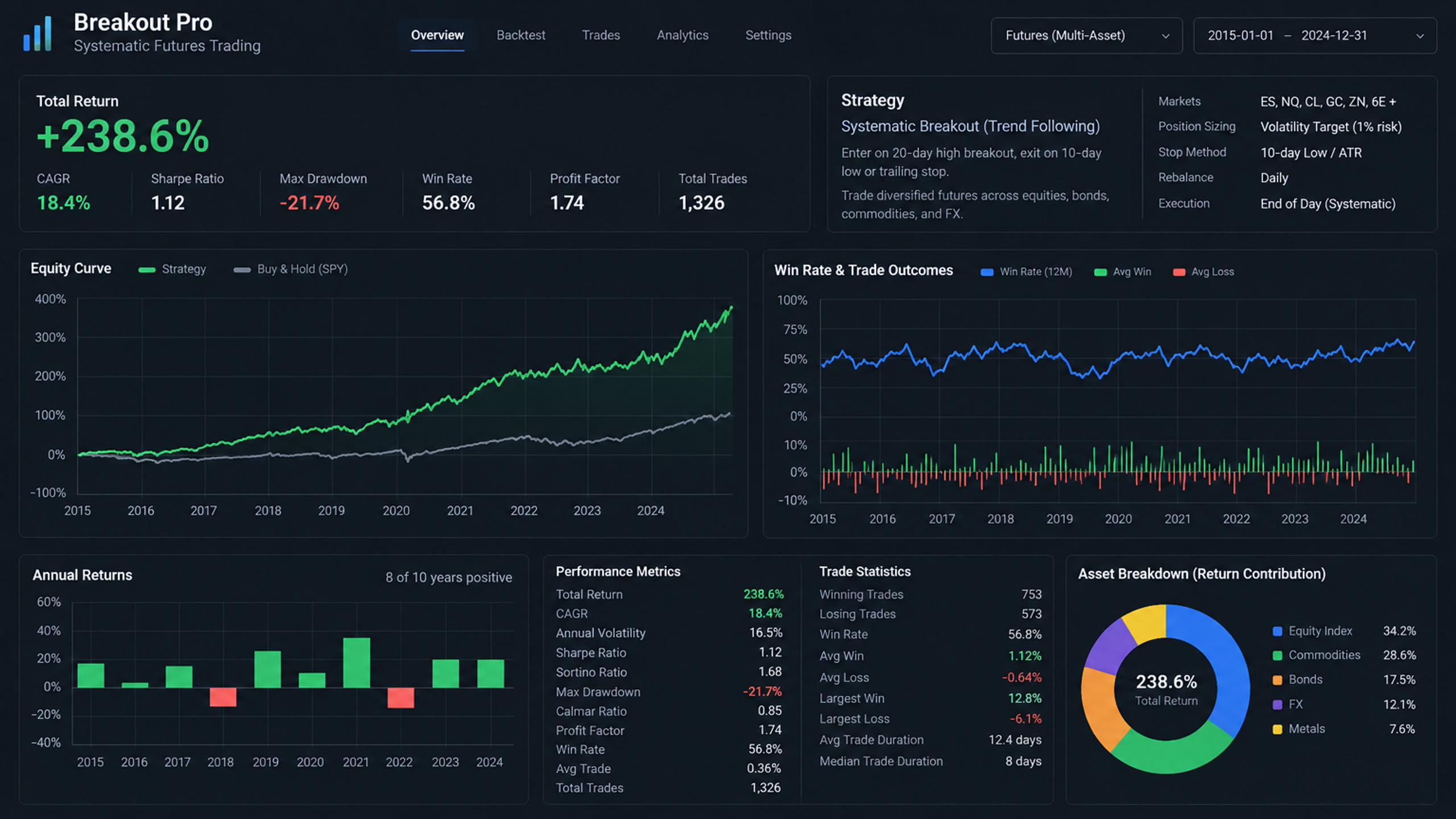Click the Profit Factor 1.74 summary value

567,203
